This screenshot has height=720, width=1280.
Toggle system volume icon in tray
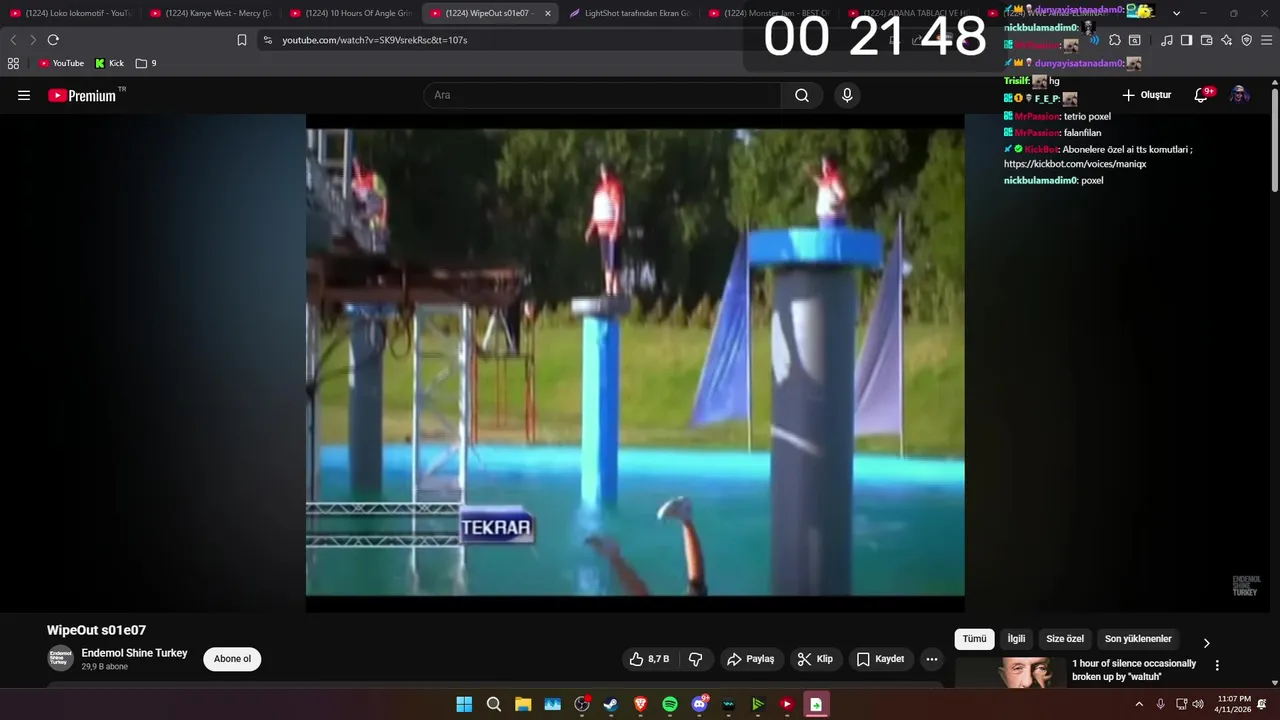click(x=1198, y=704)
